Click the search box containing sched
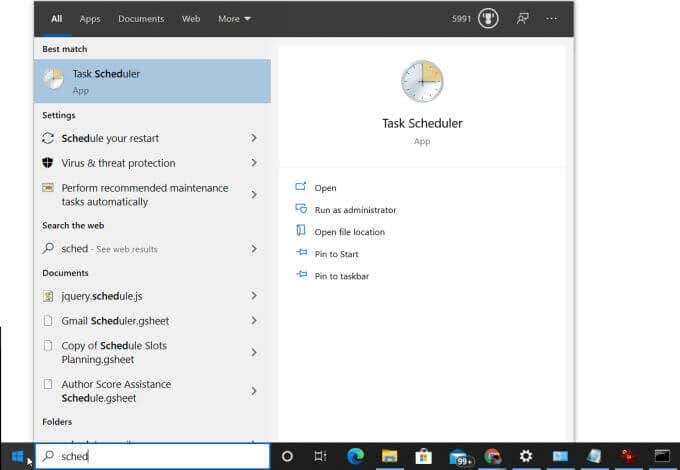This screenshot has width=680, height=470. click(152, 456)
